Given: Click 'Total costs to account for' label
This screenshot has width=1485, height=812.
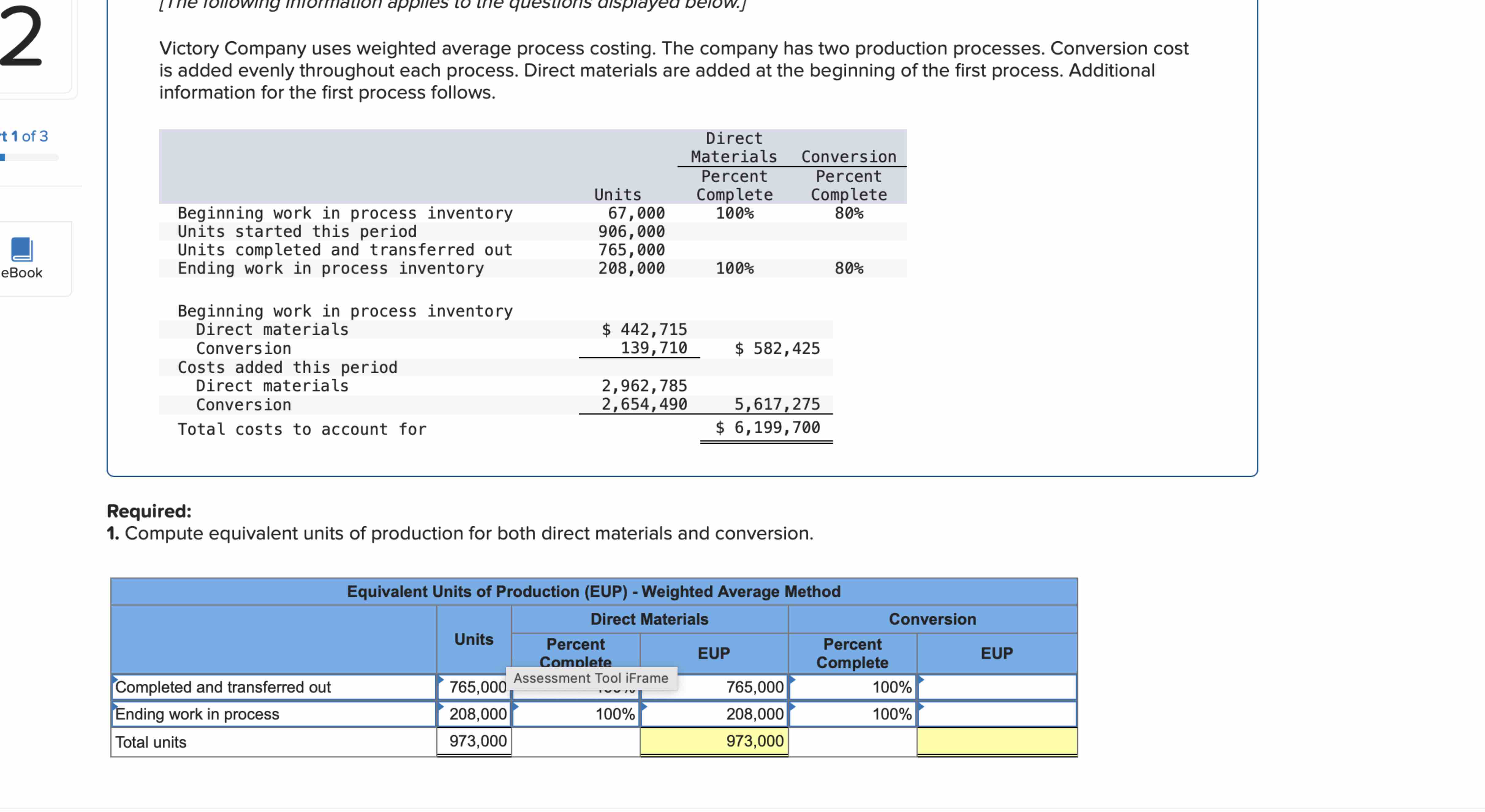Looking at the screenshot, I should point(302,429).
